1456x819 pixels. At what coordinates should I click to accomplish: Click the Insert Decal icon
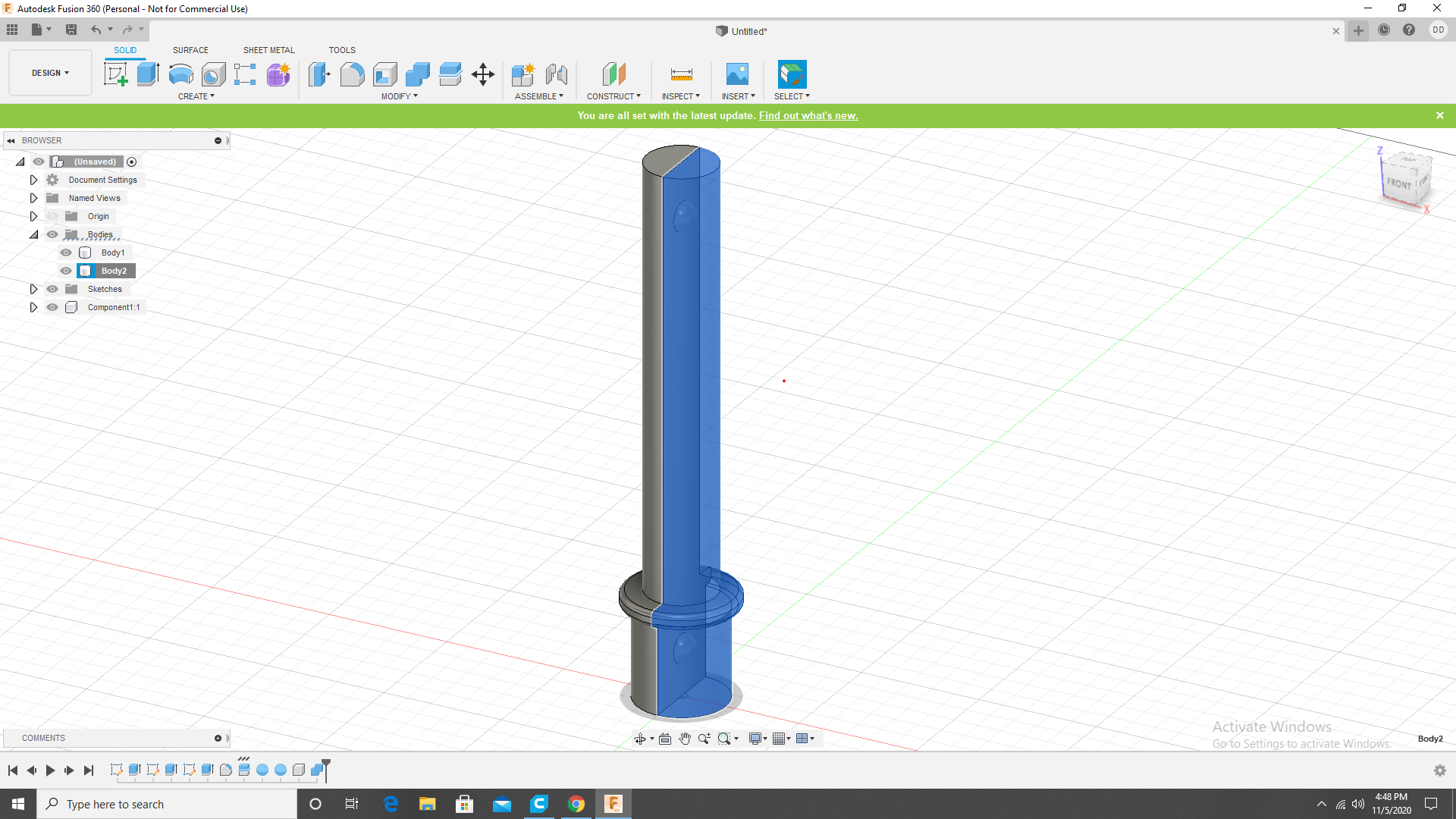pos(737,74)
